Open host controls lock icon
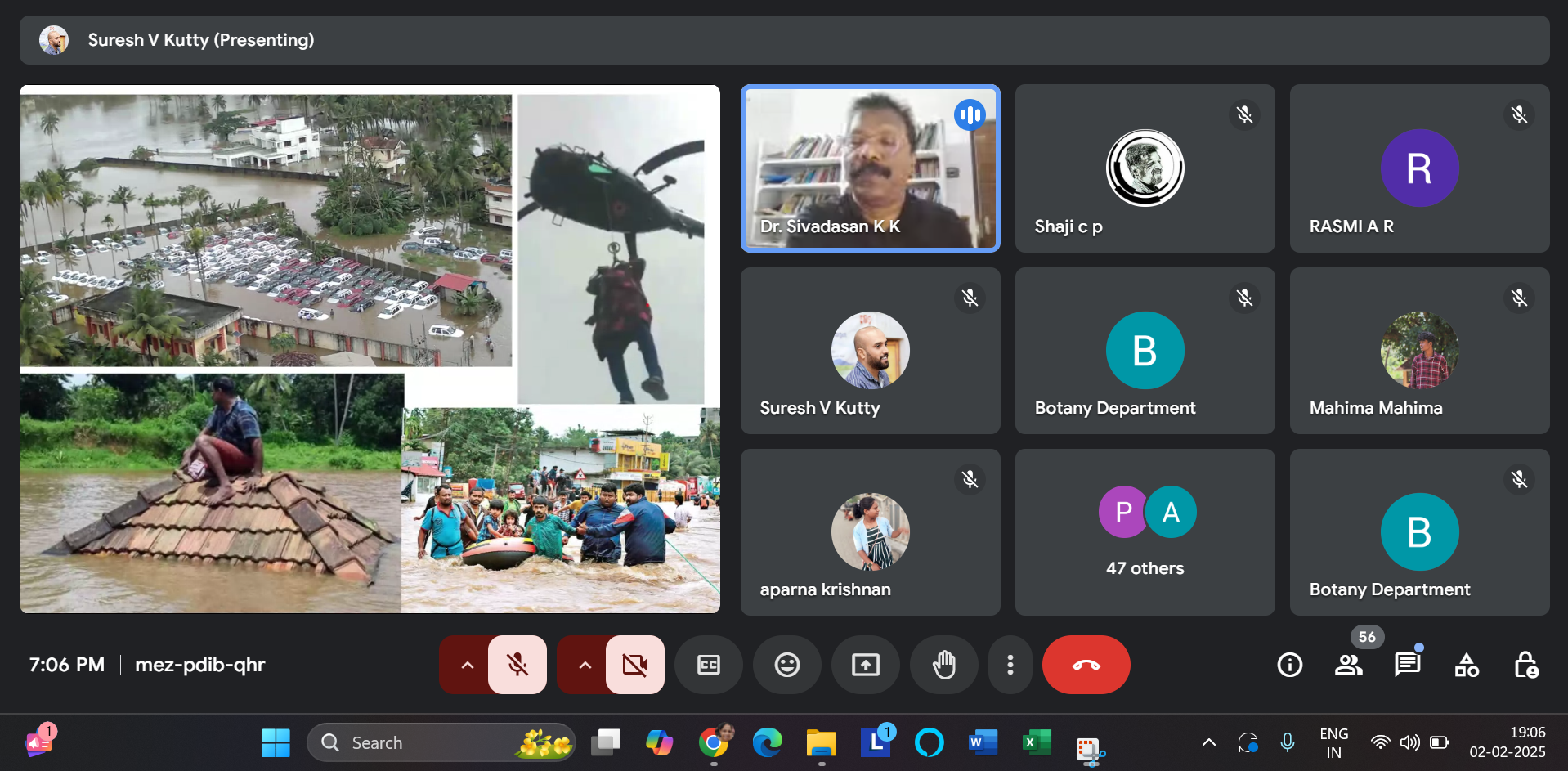The width and height of the screenshot is (1568, 771). tap(1525, 665)
